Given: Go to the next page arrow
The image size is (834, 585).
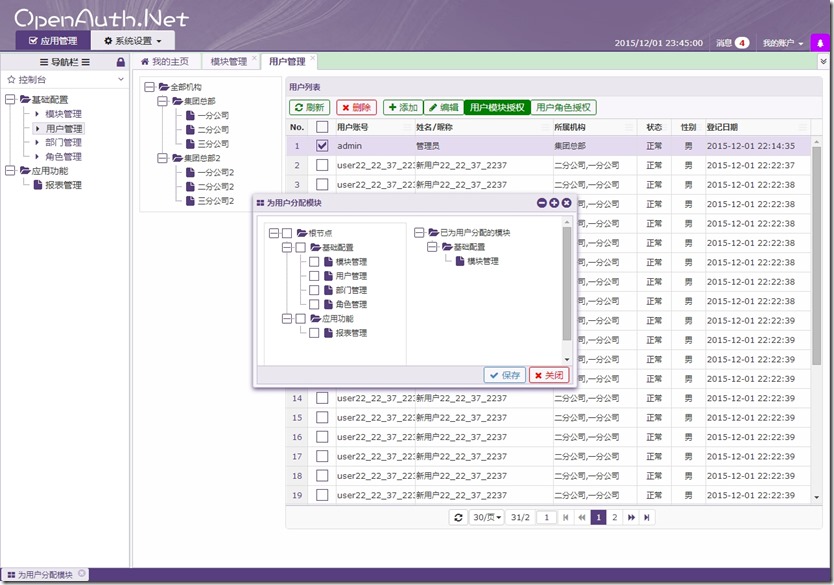Looking at the screenshot, I should coord(631,517).
